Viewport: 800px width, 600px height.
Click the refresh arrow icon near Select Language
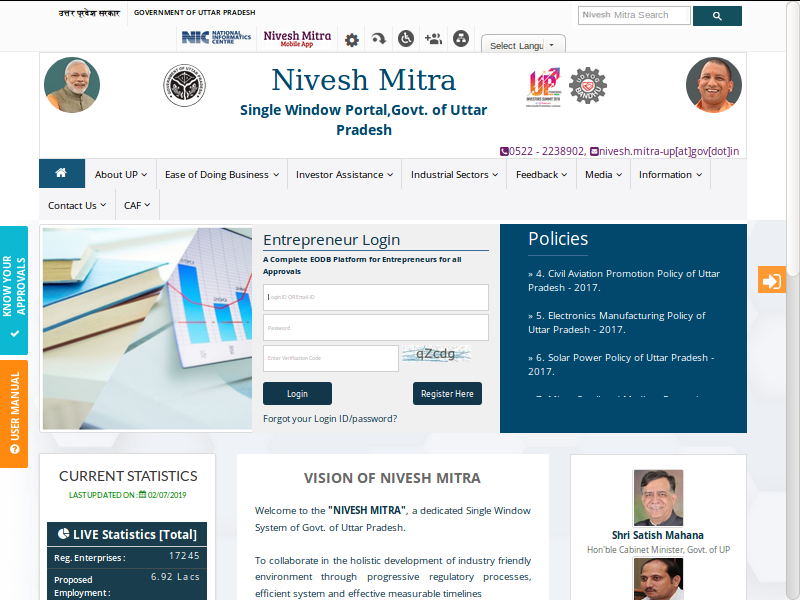tap(378, 40)
